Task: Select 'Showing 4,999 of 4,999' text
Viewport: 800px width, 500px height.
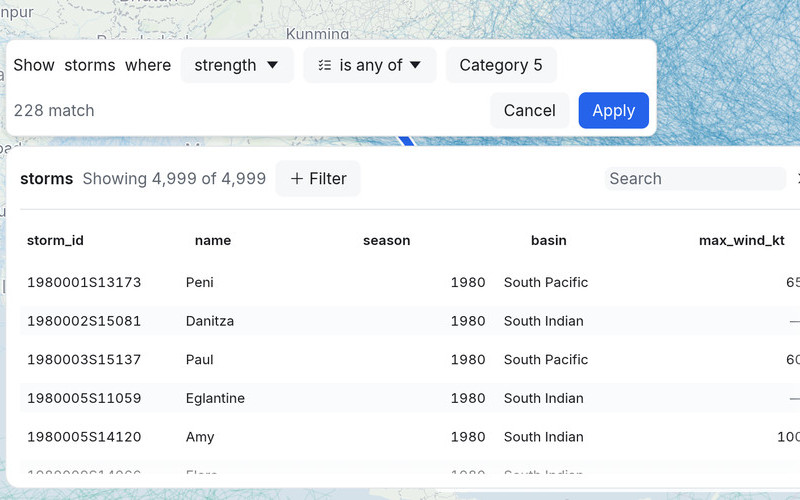Action: 174,179
